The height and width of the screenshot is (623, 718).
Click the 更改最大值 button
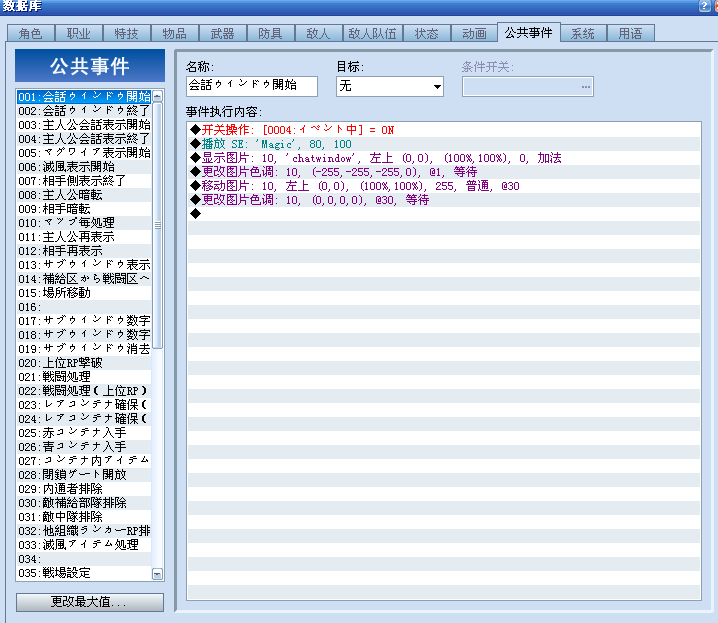pyautogui.click(x=90, y=602)
